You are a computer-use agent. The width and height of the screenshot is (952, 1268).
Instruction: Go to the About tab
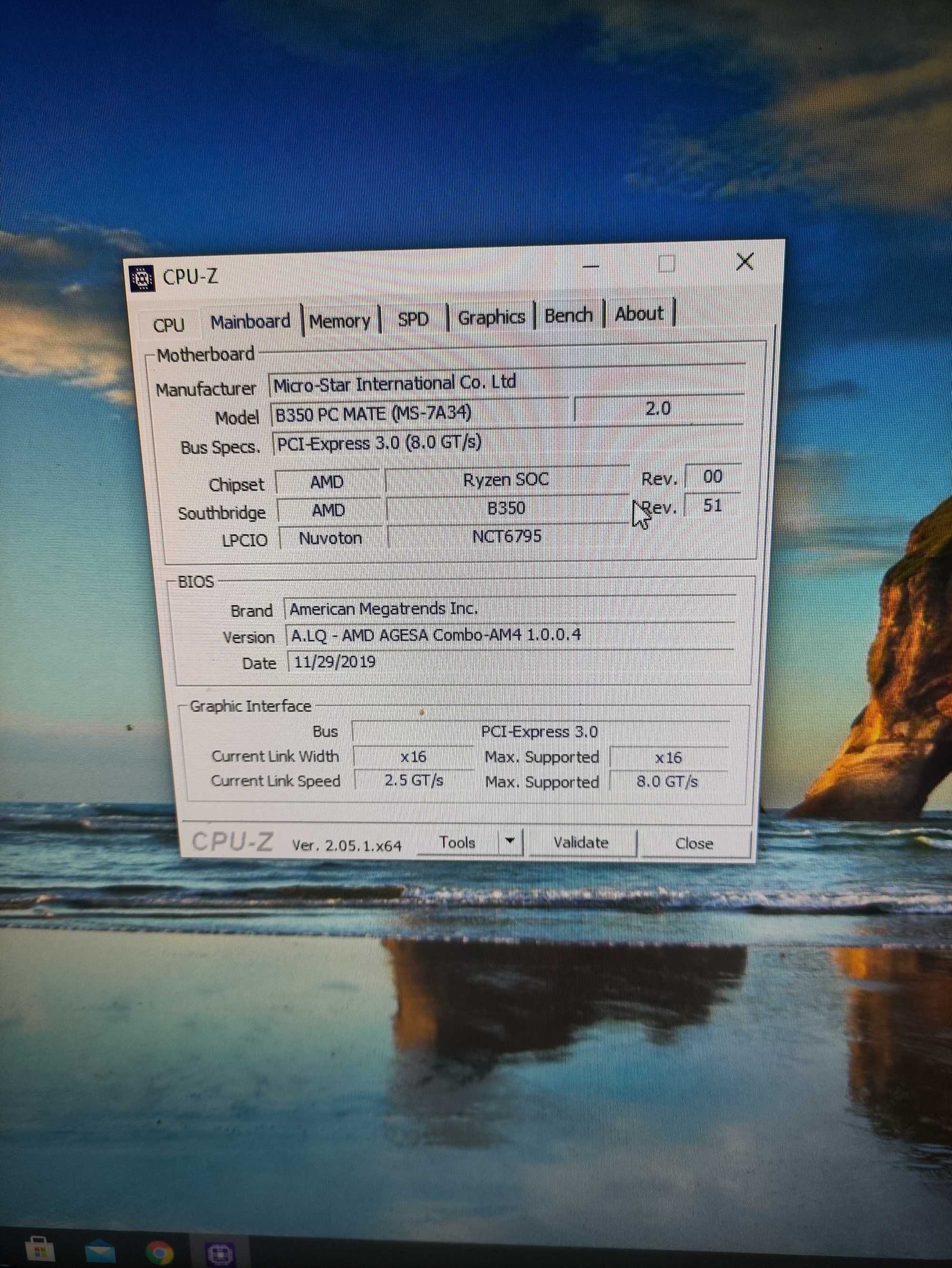639,314
